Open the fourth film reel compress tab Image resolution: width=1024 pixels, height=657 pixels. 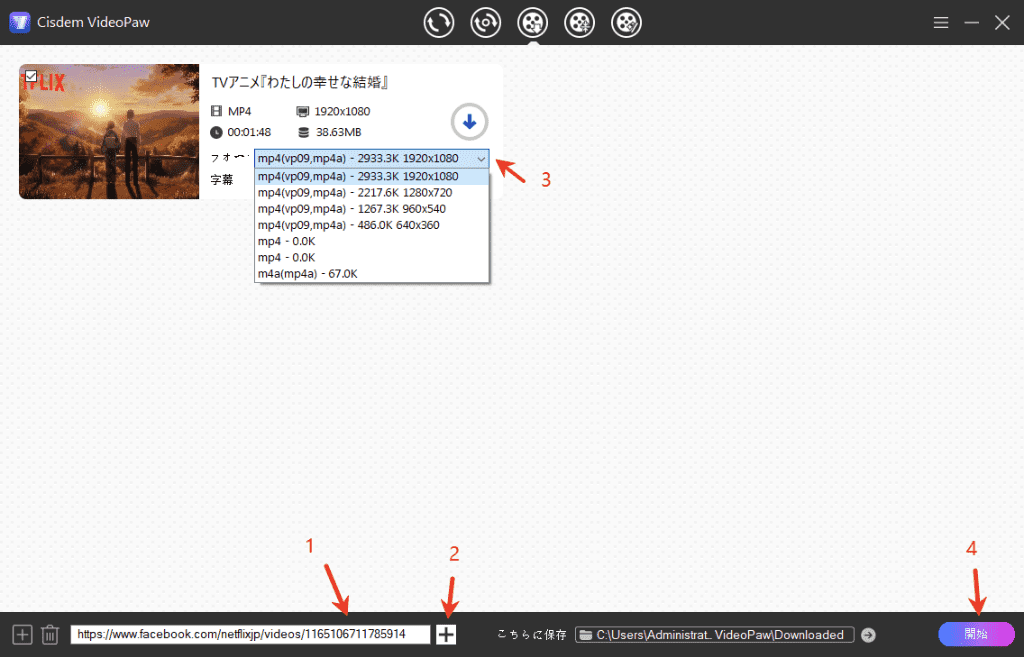point(579,23)
